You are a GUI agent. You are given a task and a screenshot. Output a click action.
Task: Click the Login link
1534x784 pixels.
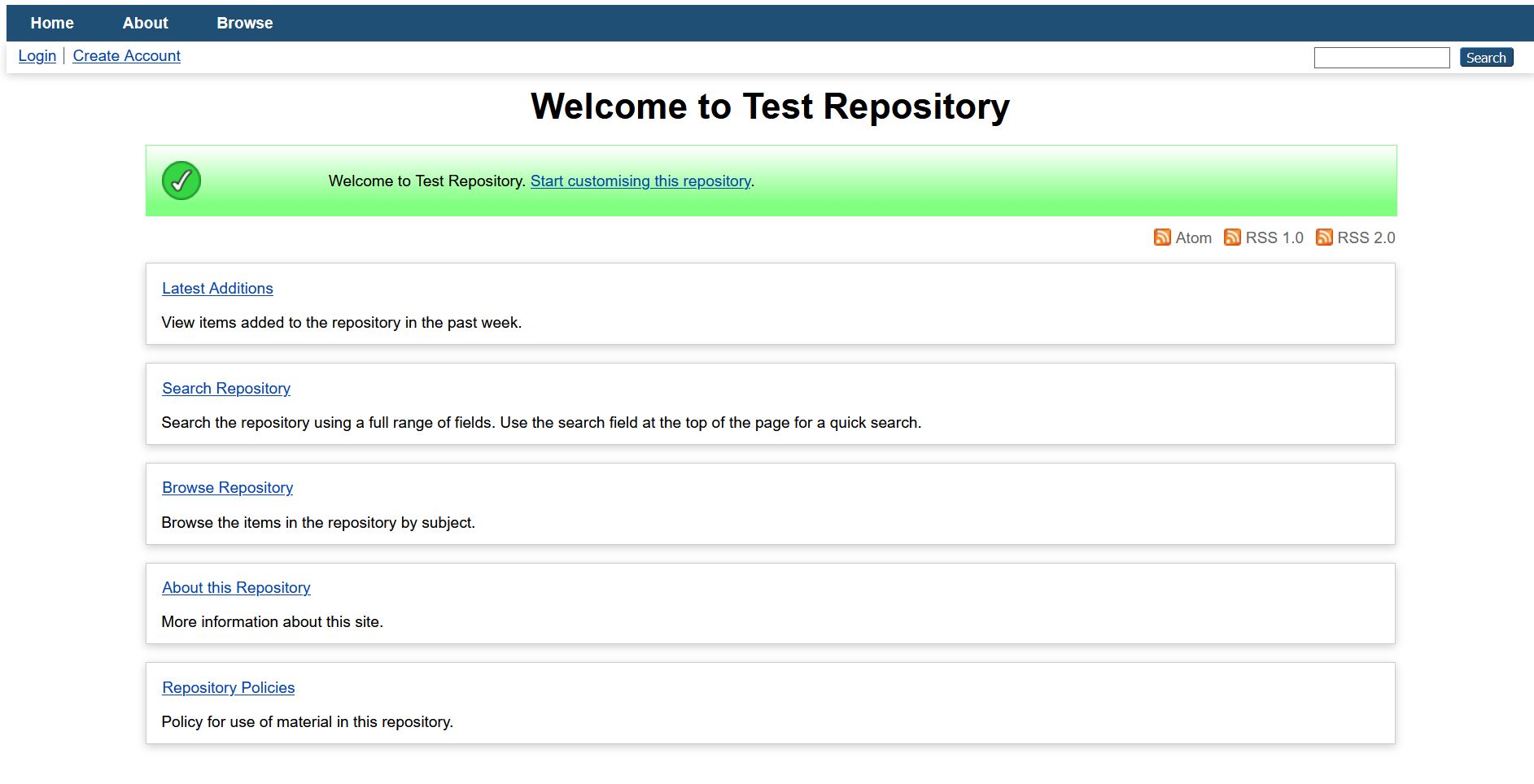[37, 55]
